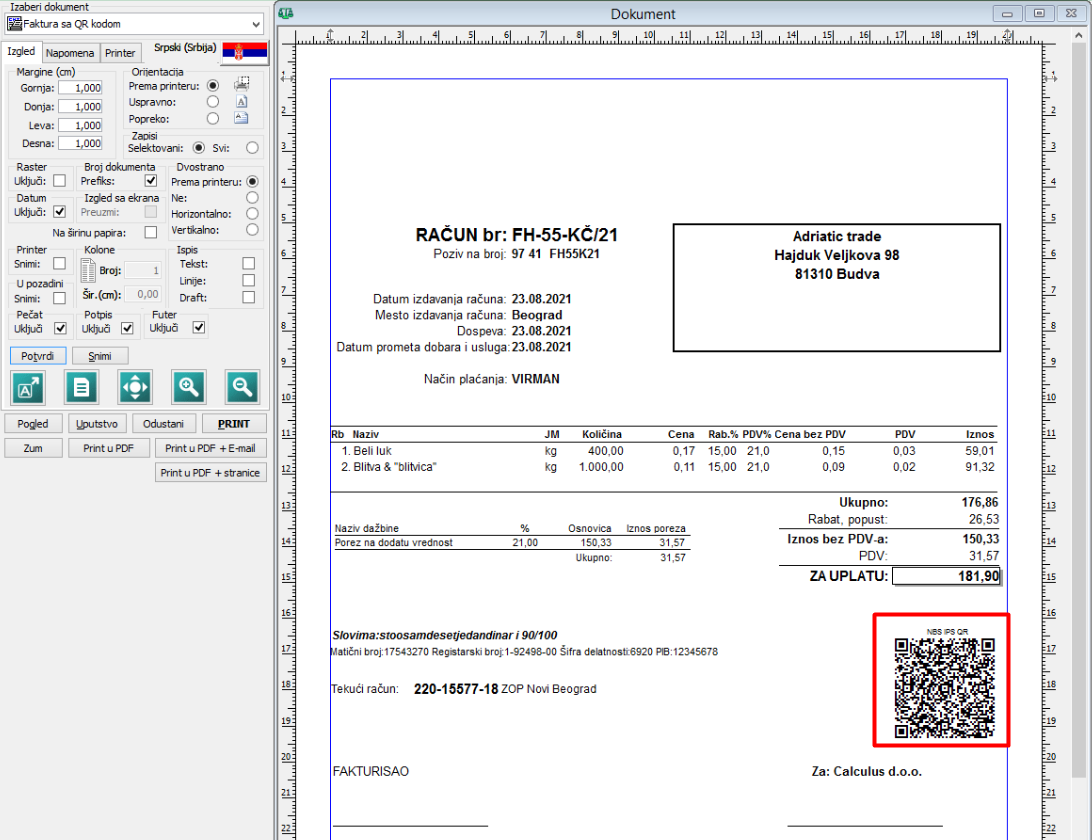1092x840 pixels.
Task: Click the columns page icon next to Broj
Action: [x=88, y=270]
